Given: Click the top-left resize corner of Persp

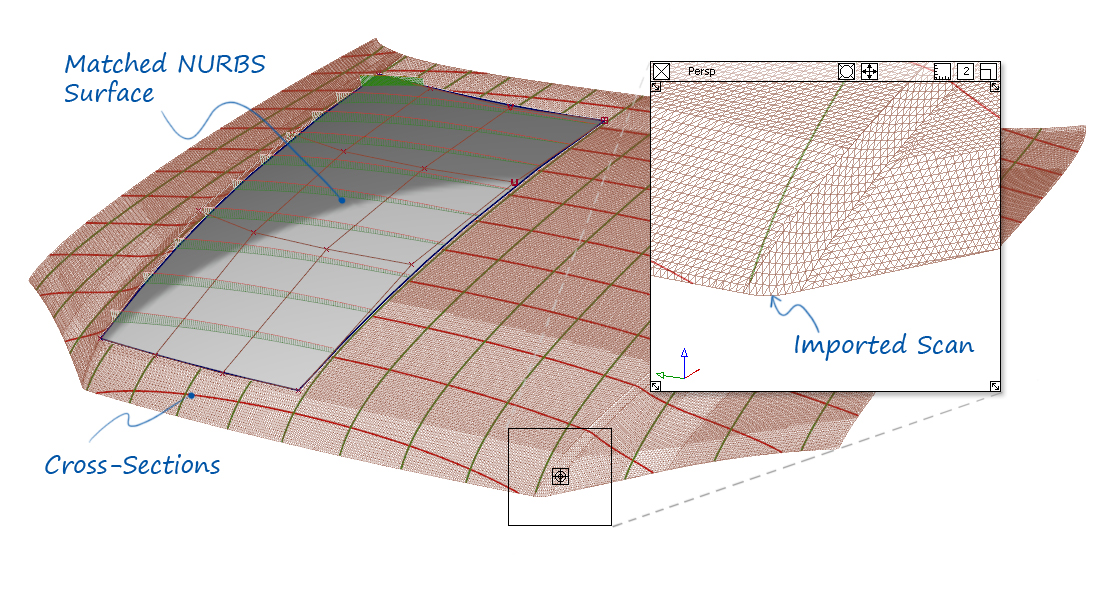Looking at the screenshot, I should point(656,87).
